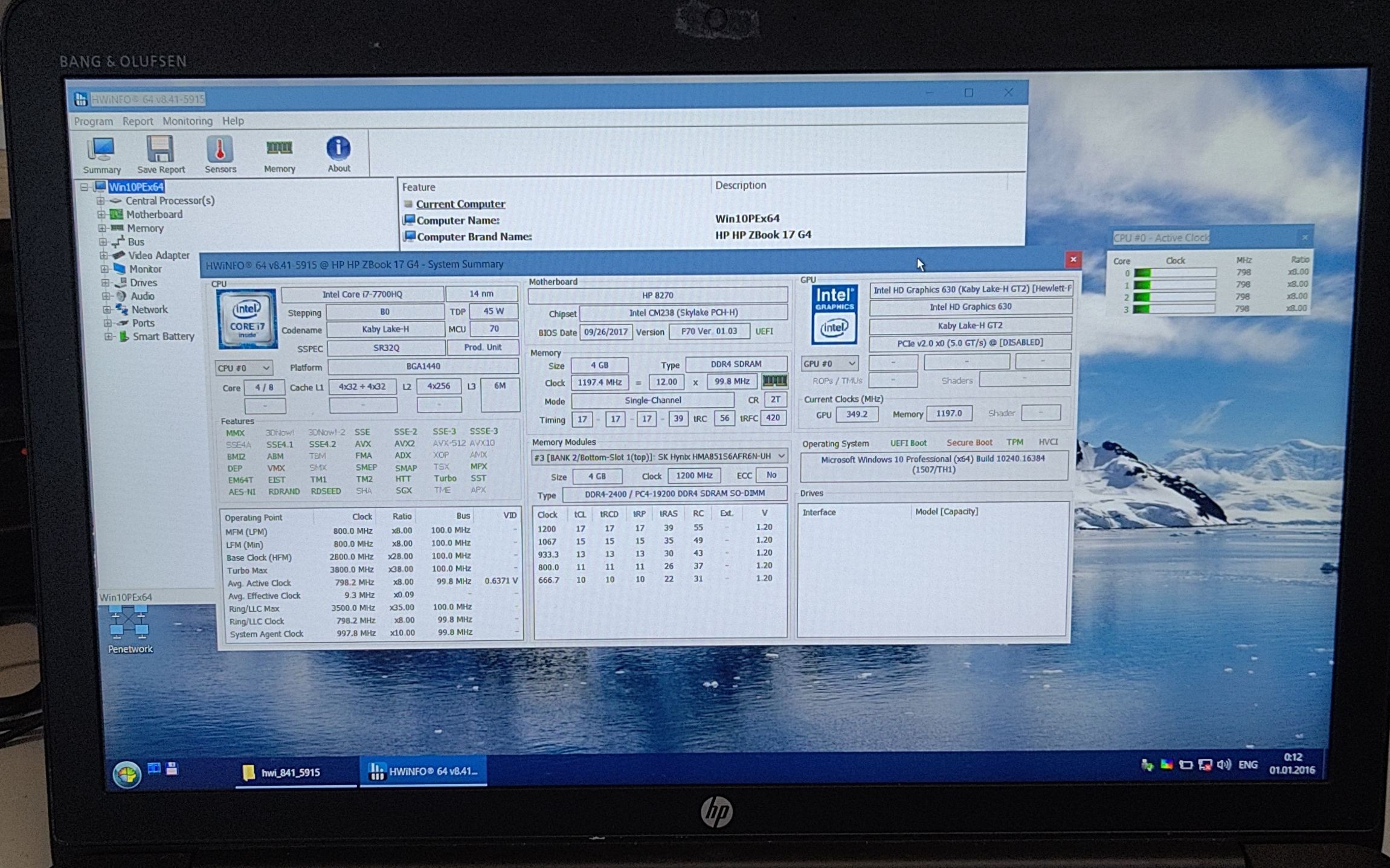Click the volume speaker tray icon
Screen dimensions: 1390x868
(1224, 765)
